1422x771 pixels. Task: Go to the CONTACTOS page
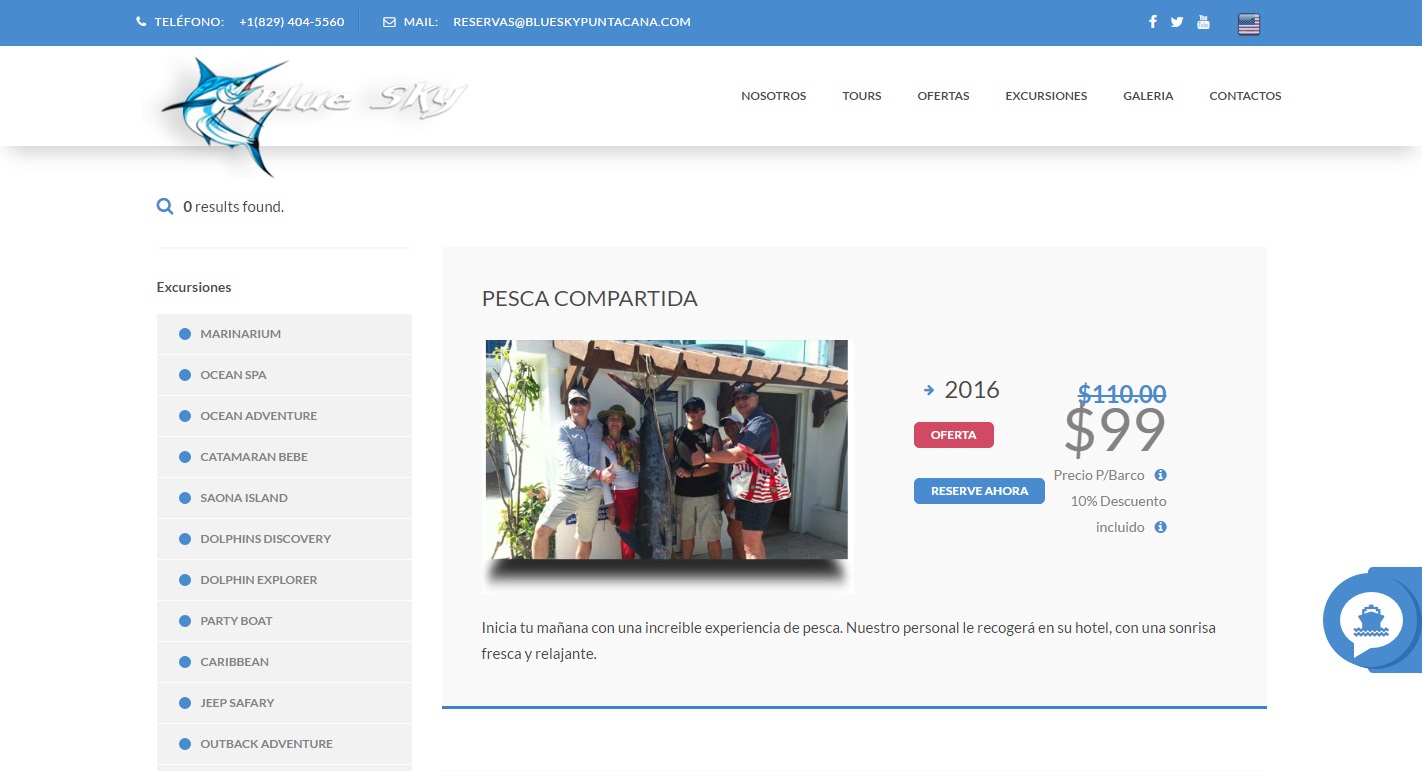click(1245, 96)
